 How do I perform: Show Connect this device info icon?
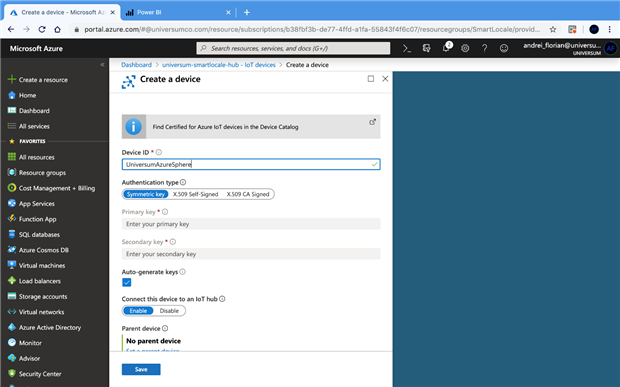point(222,299)
